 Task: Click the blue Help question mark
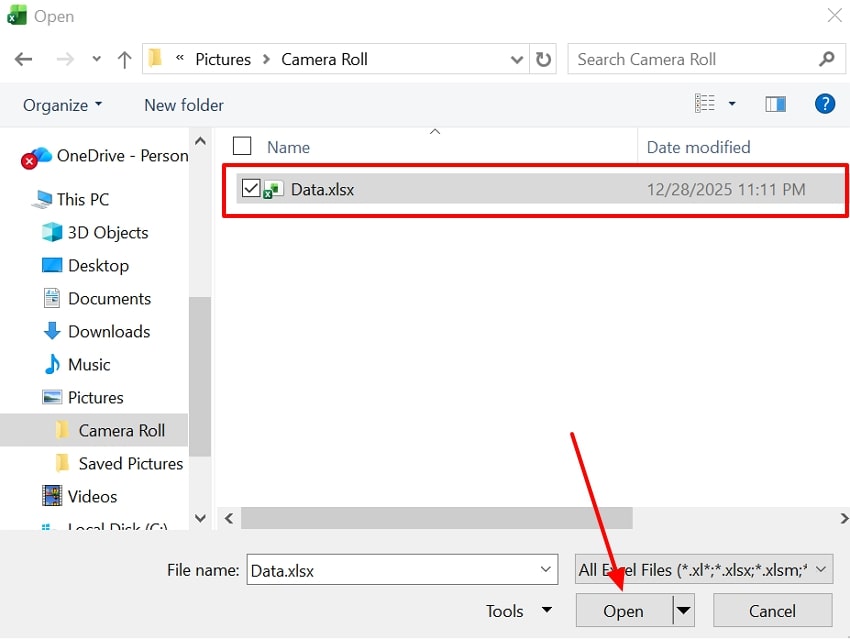823,103
